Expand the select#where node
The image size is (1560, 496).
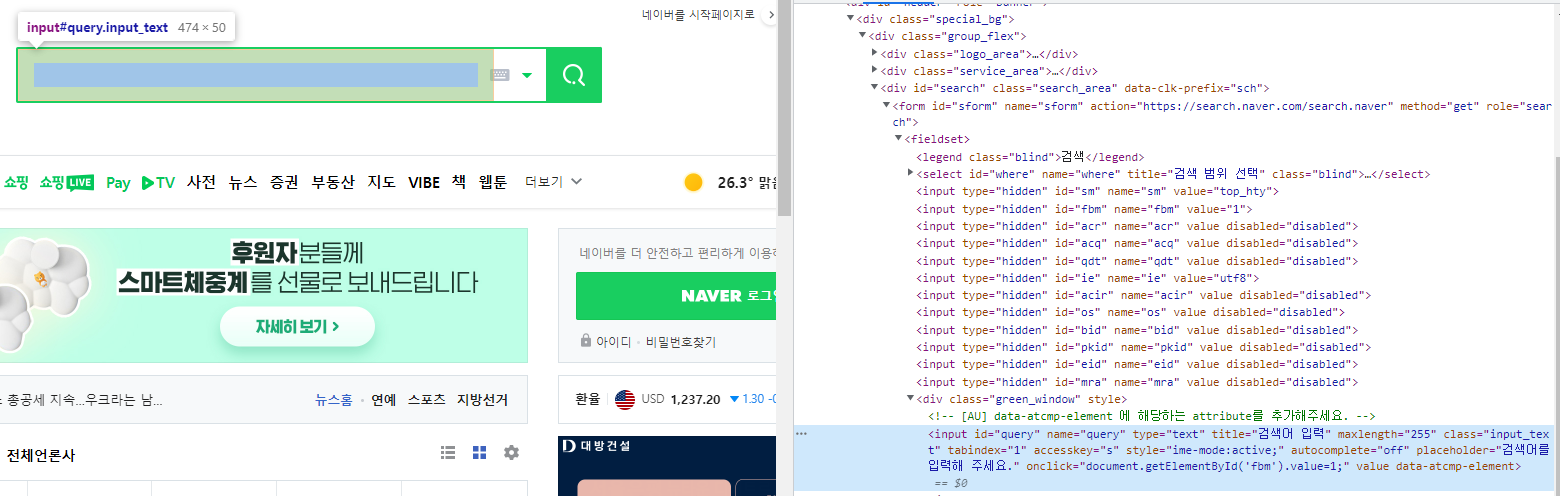click(910, 174)
